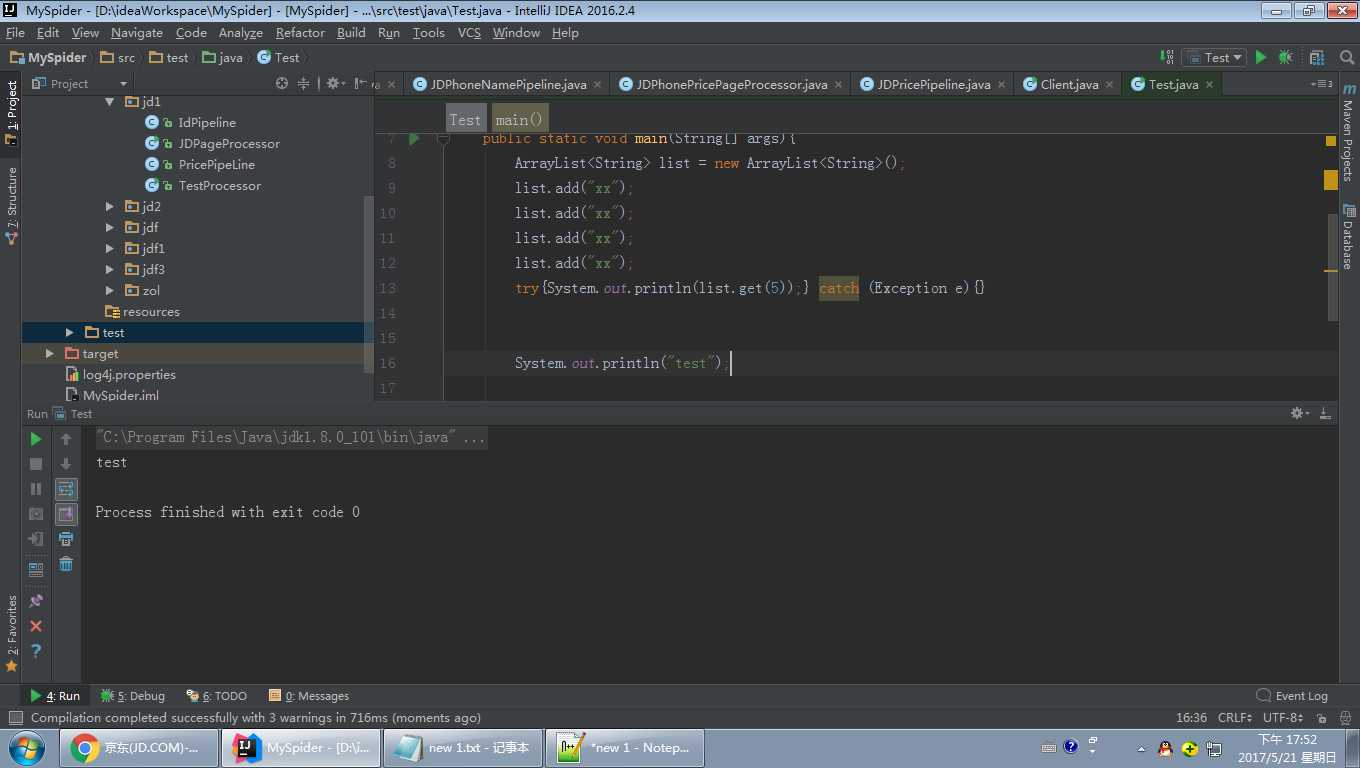Click Scroll from Source target icon
The image size is (1360, 768).
[x=282, y=84]
